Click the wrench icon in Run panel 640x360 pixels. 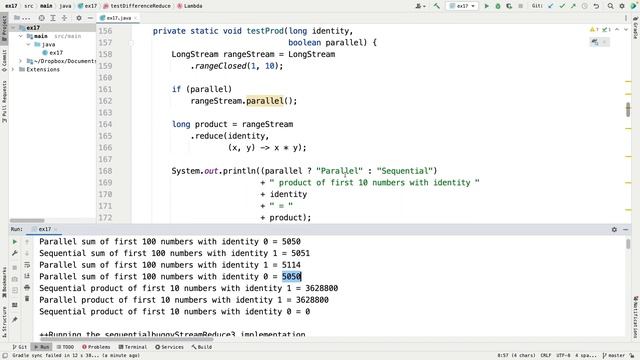click(15, 253)
